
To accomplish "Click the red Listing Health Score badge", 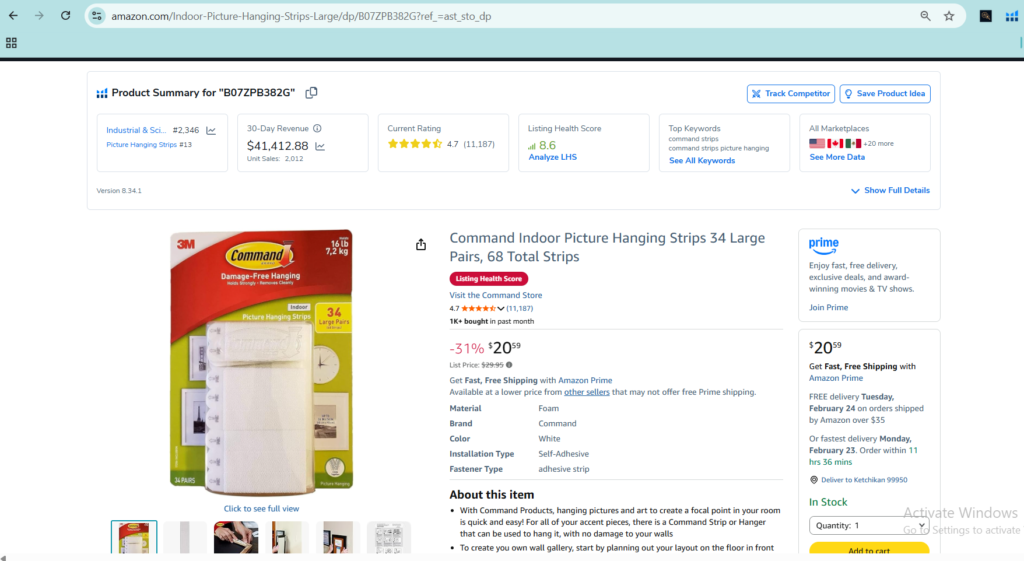I will (488, 279).
